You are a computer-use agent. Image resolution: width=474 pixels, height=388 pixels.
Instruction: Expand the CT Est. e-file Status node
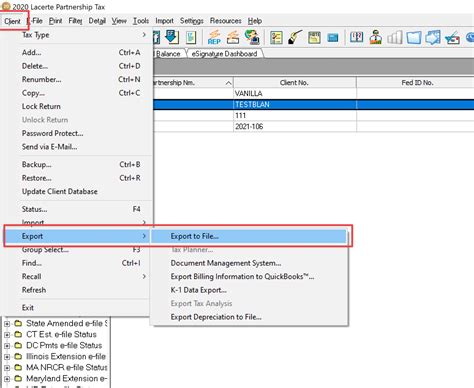pos(7,335)
